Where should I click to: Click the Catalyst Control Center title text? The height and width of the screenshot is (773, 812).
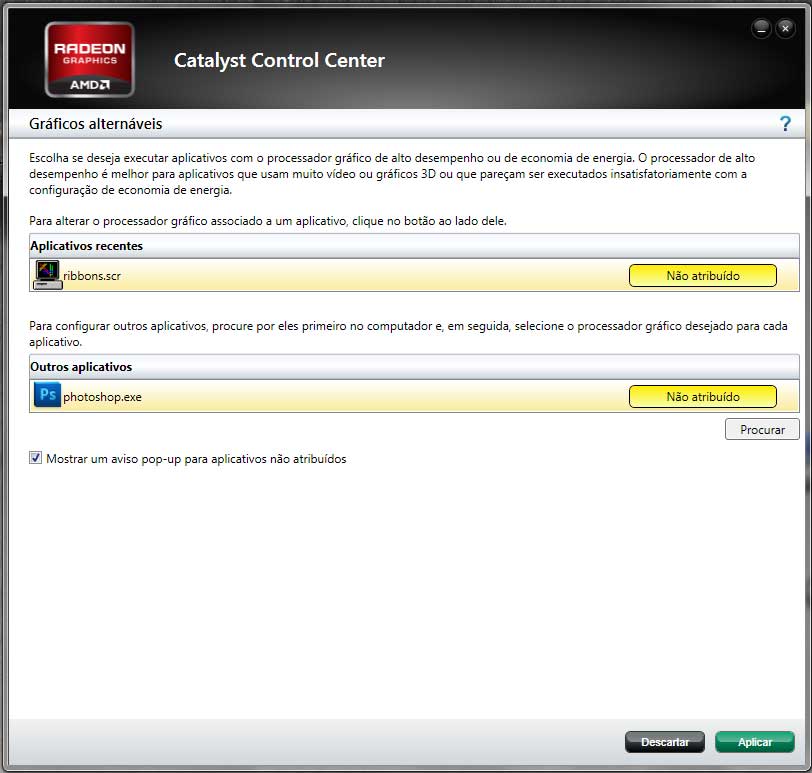[280, 61]
